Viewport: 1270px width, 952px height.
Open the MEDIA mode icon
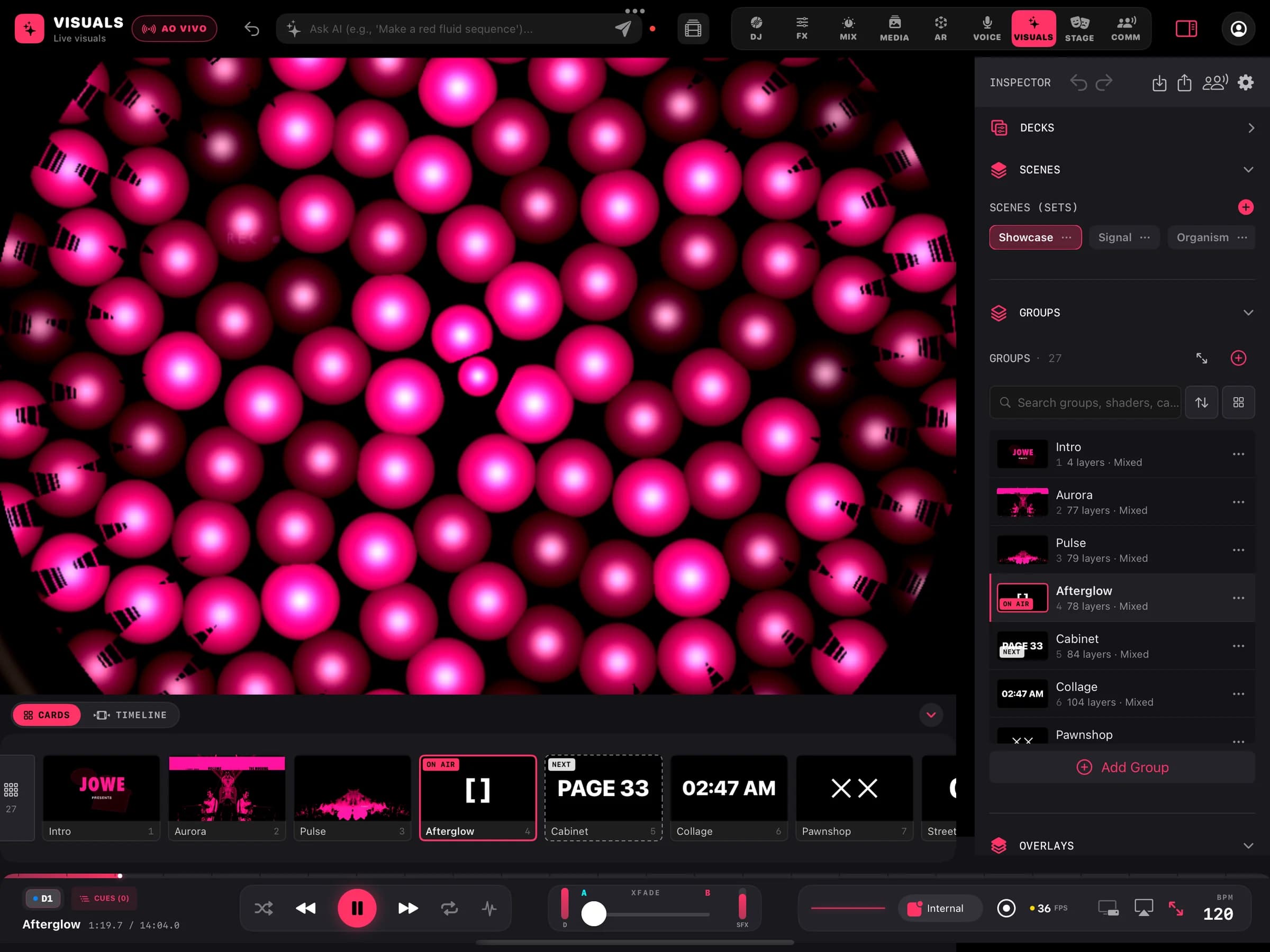point(894,28)
